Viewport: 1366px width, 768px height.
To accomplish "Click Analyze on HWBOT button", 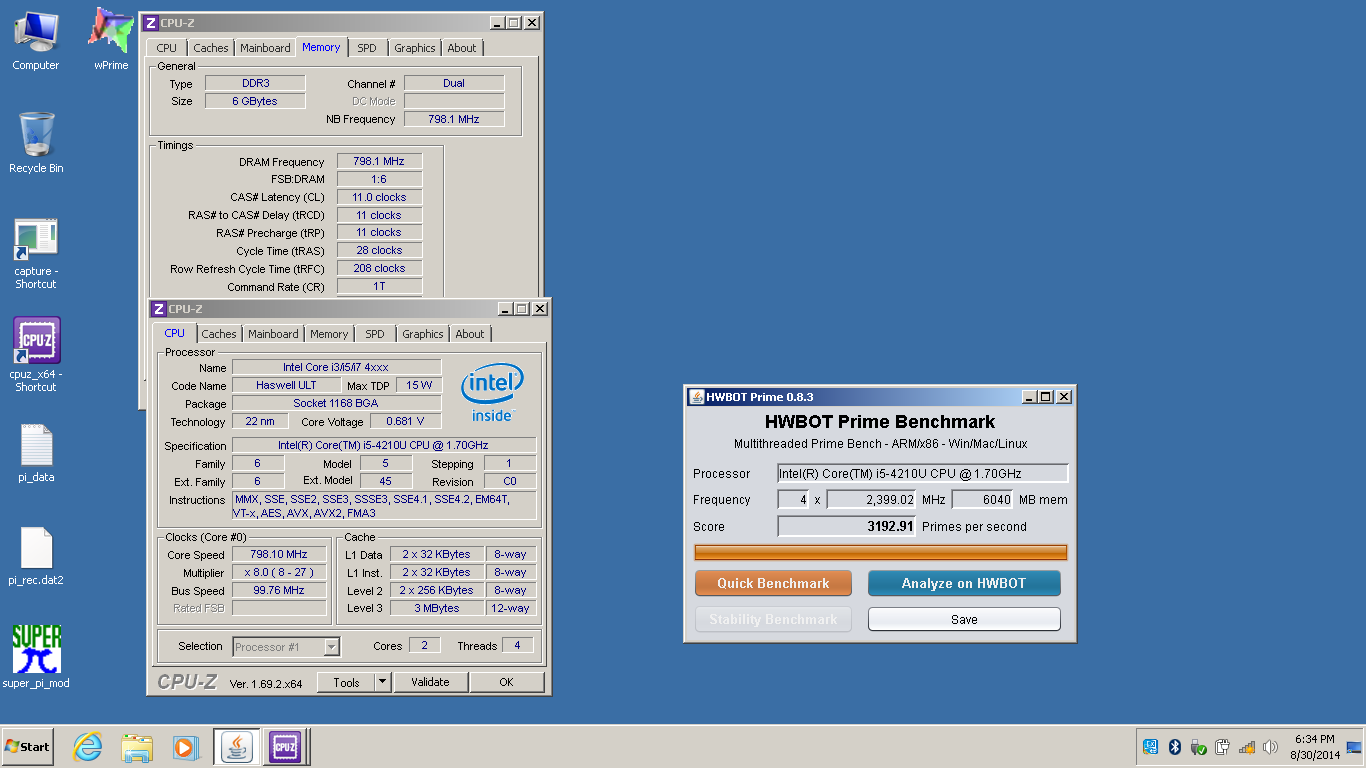I will point(964,583).
